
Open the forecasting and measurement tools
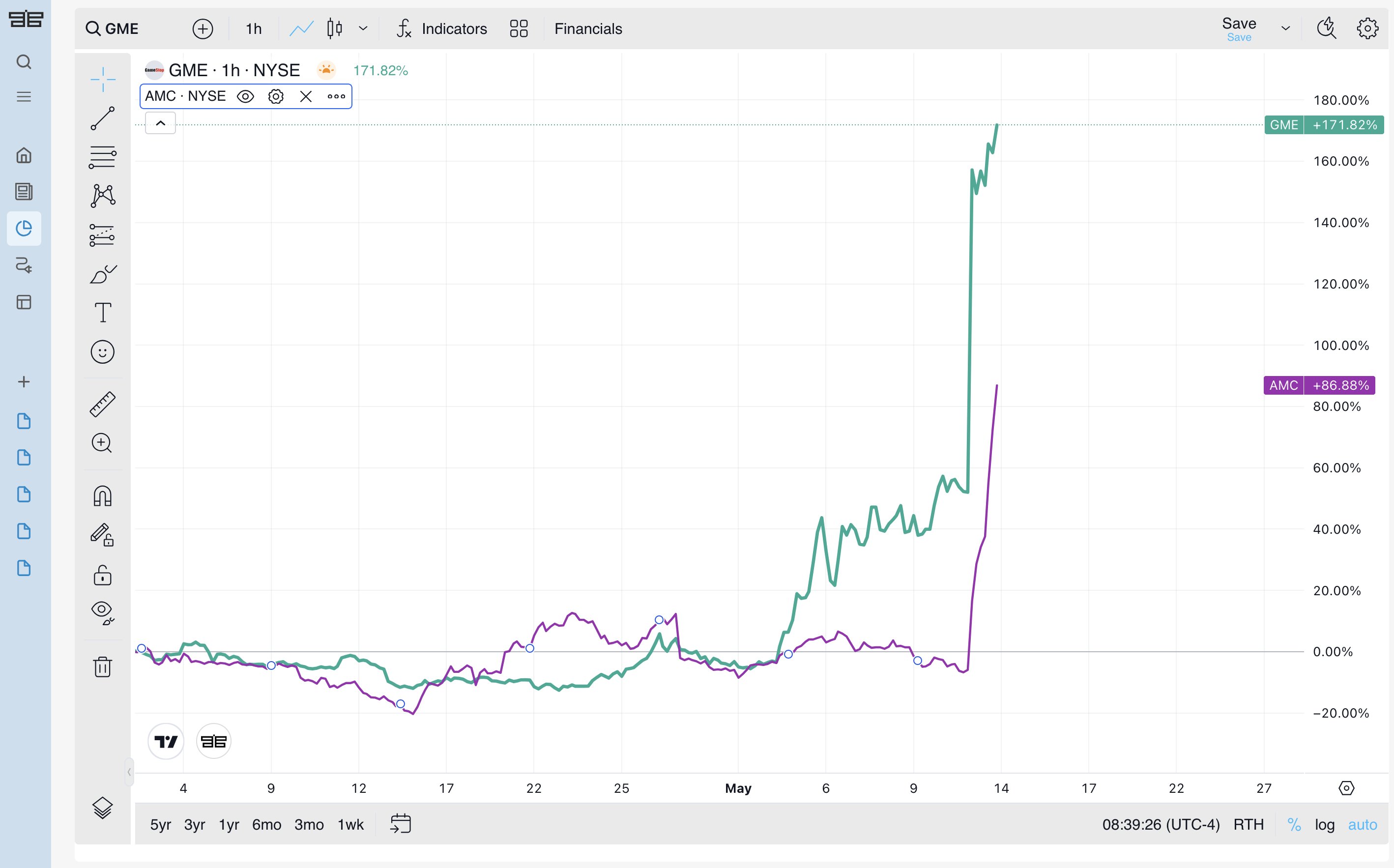pyautogui.click(x=103, y=235)
